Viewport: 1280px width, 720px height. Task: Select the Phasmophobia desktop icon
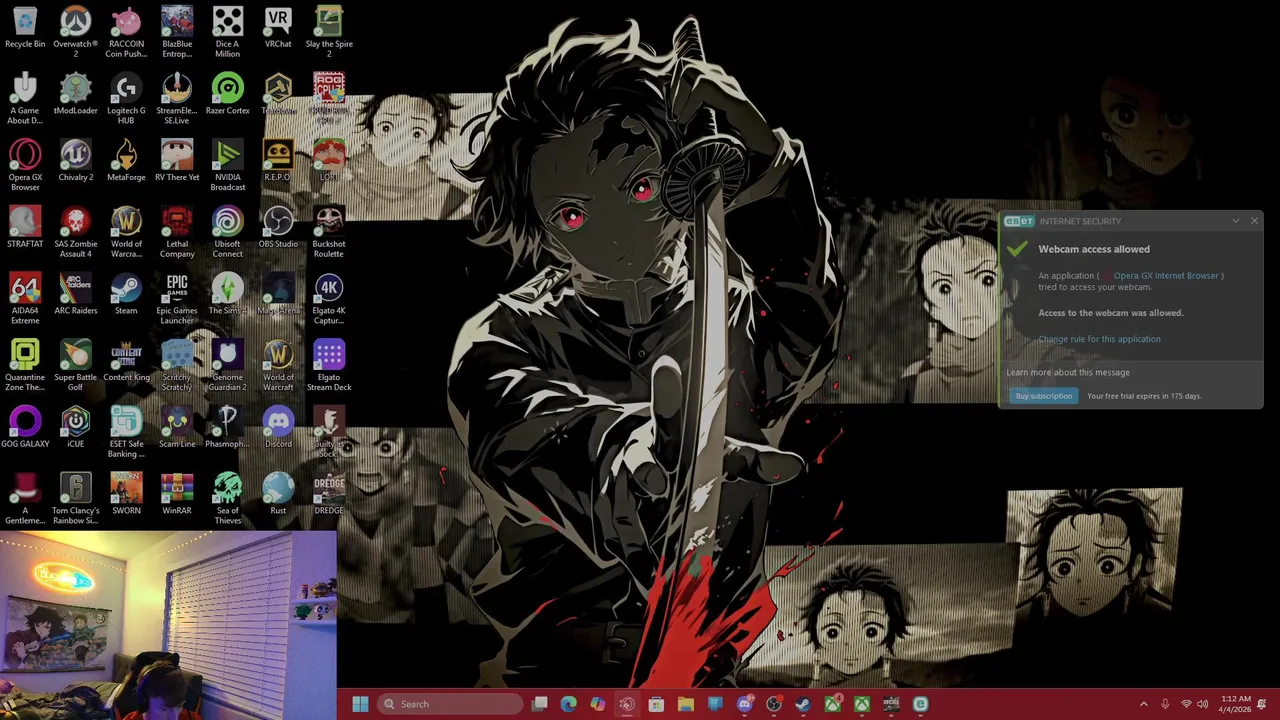coord(228,427)
